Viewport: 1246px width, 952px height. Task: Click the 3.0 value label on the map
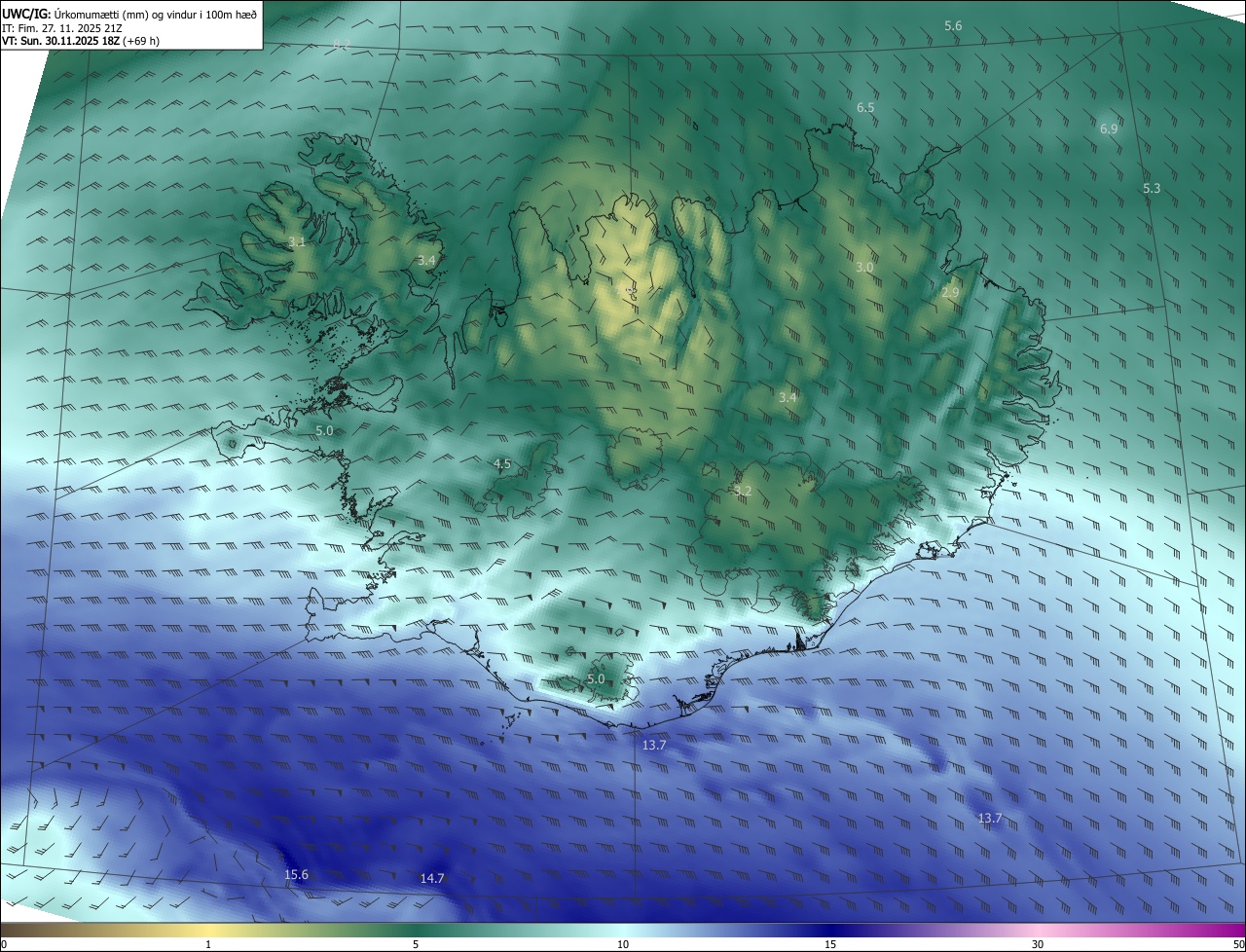point(864,267)
